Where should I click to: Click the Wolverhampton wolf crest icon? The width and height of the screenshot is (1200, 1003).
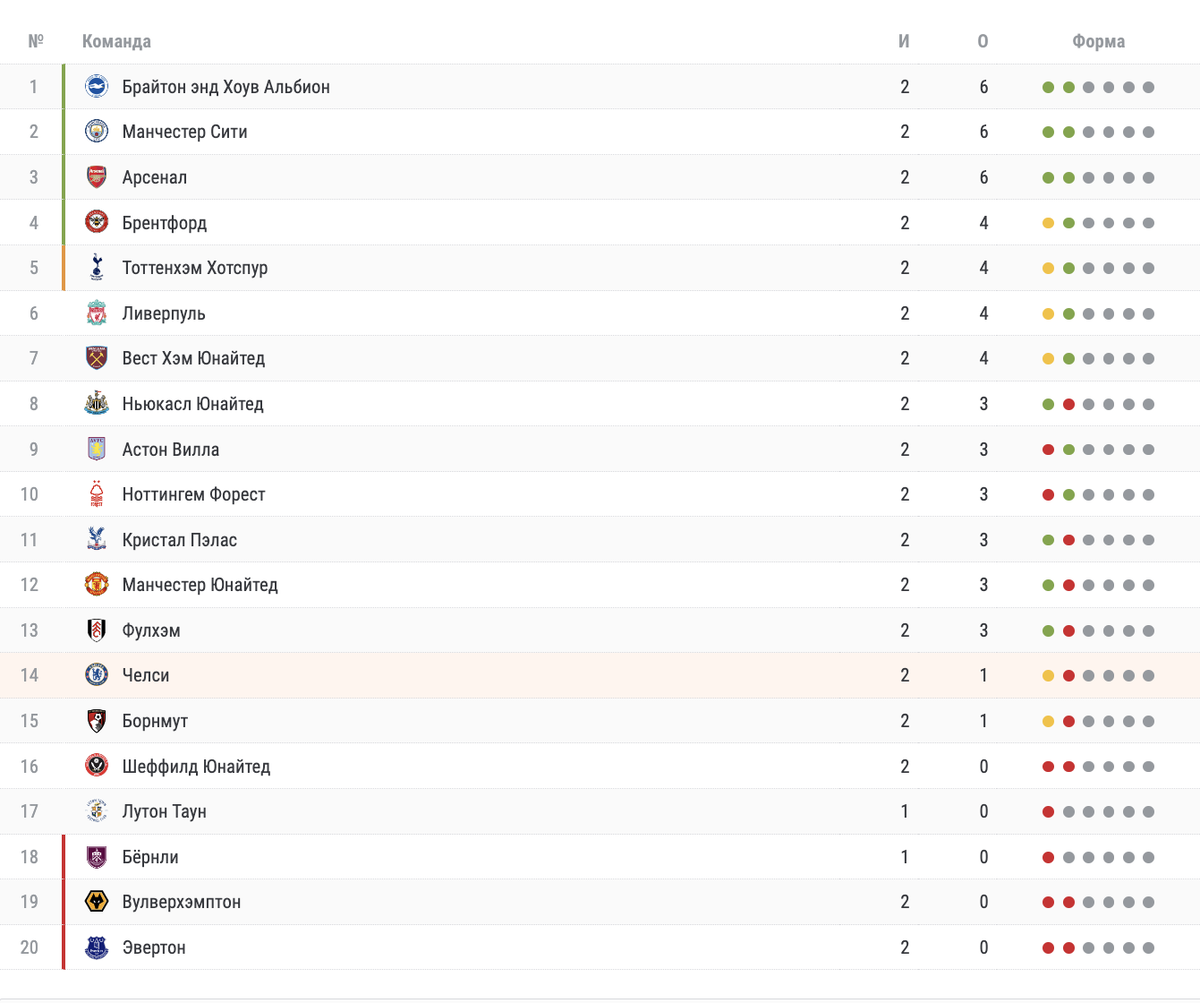96,902
